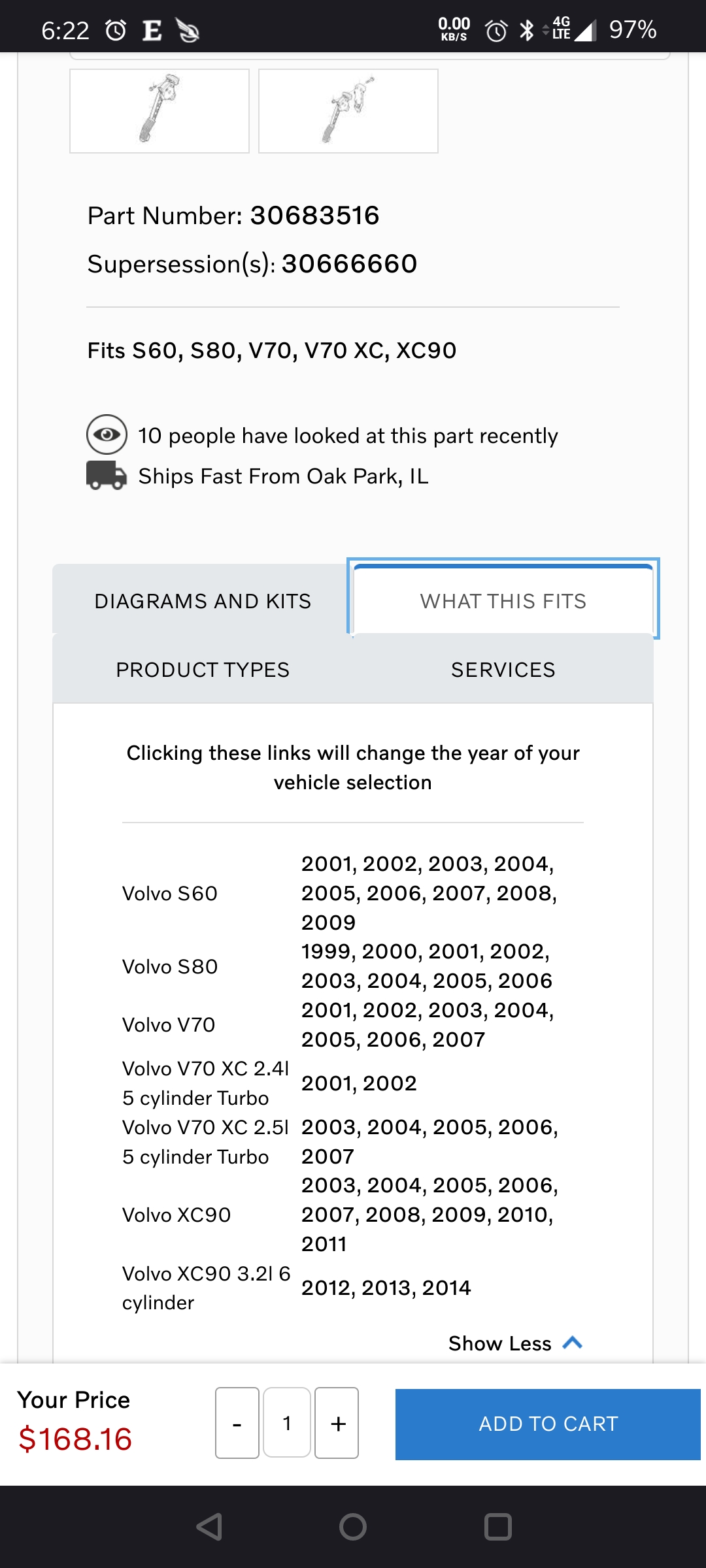Collapse list with Show Less chevron
This screenshot has width=706, height=1568.
[572, 1343]
